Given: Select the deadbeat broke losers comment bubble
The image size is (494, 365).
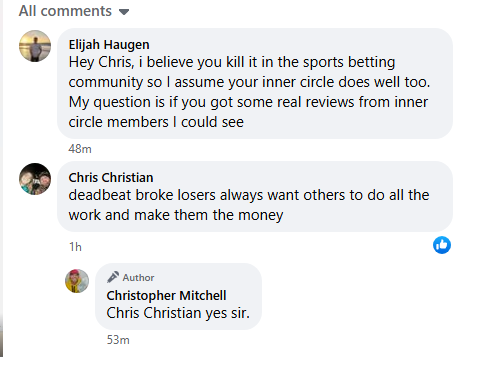Looking at the screenshot, I should 255,196.
